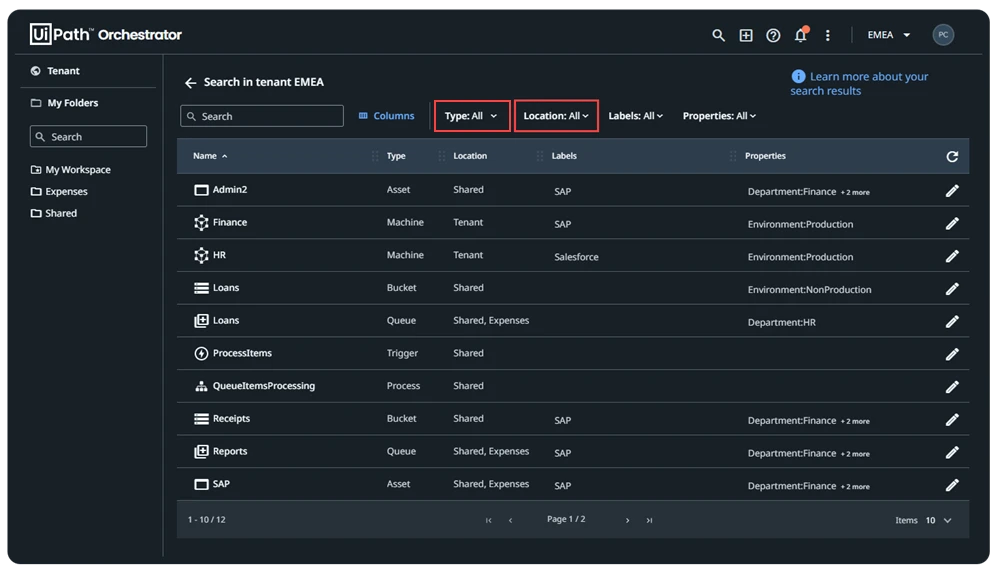Edit the Loans queue row
Screen dimensions: 1001x575
coord(952,322)
